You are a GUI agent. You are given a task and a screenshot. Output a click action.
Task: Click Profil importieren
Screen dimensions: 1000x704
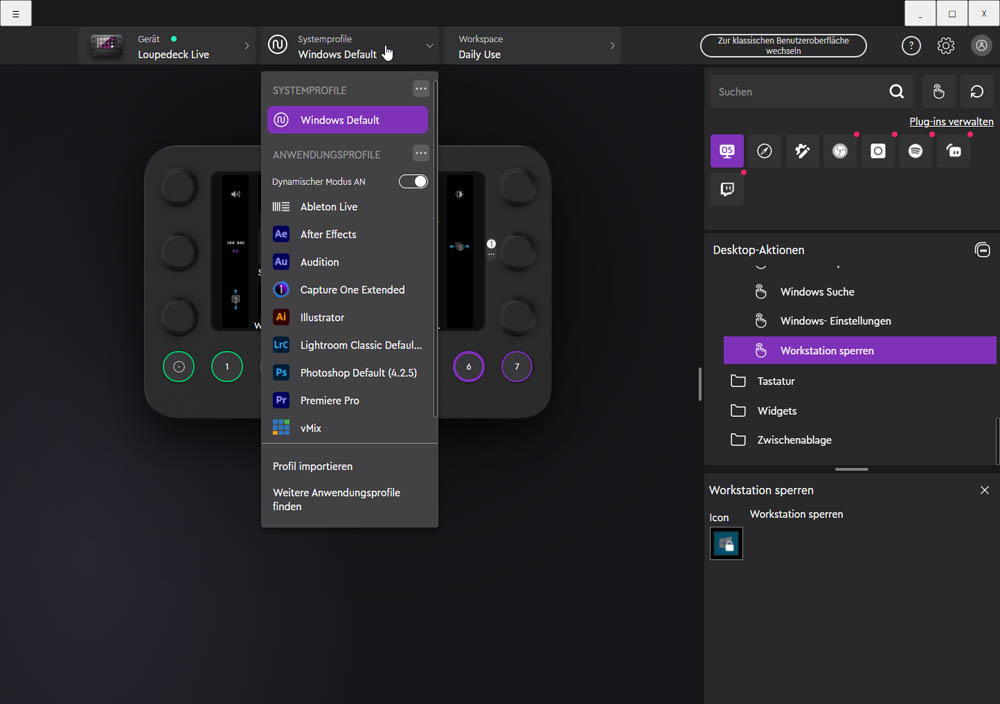(312, 466)
